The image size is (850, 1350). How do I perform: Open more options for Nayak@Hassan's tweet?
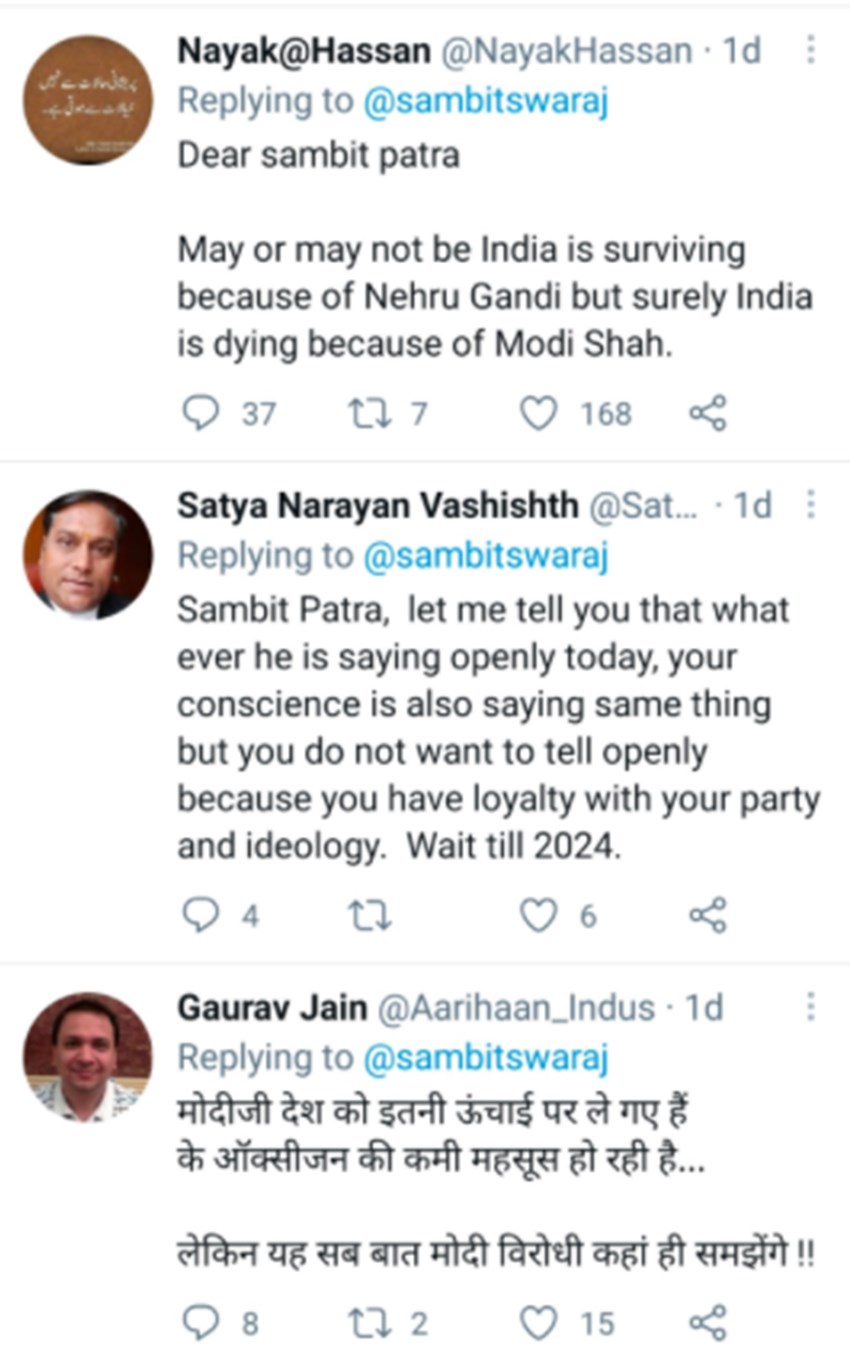tap(811, 50)
